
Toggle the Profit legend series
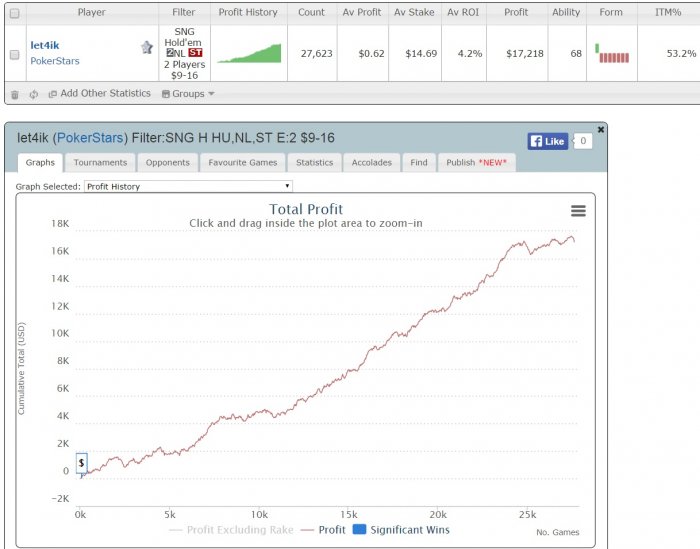323,530
